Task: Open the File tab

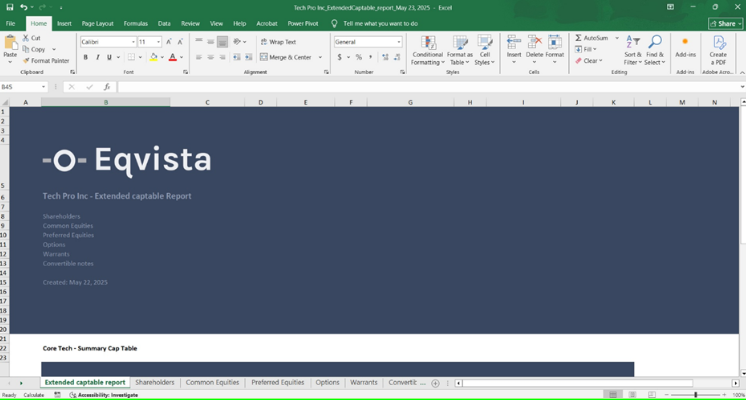Action: click(10, 23)
